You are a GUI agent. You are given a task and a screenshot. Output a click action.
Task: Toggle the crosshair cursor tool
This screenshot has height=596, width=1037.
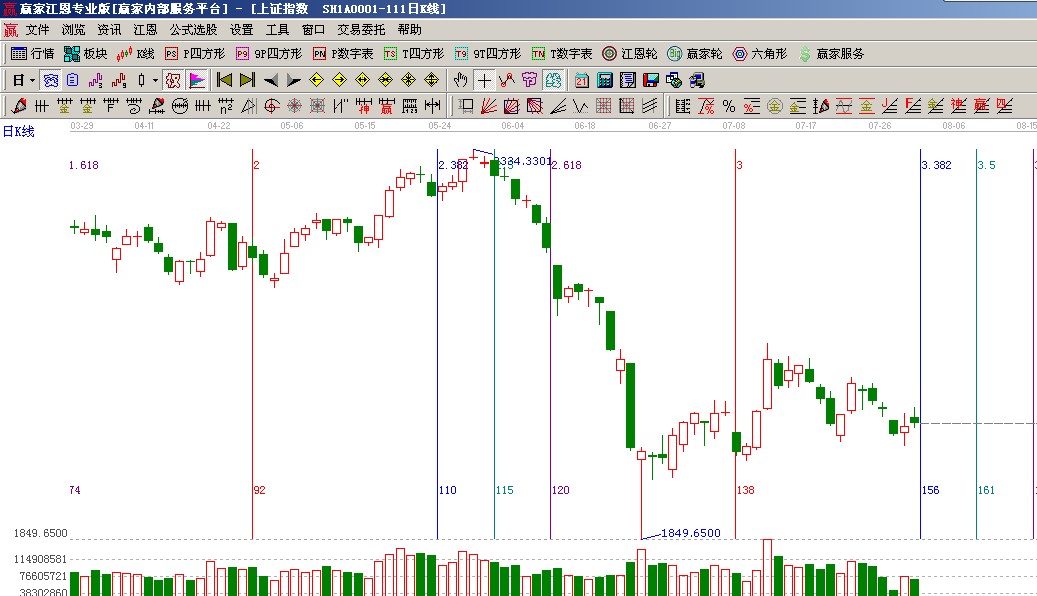(x=484, y=80)
